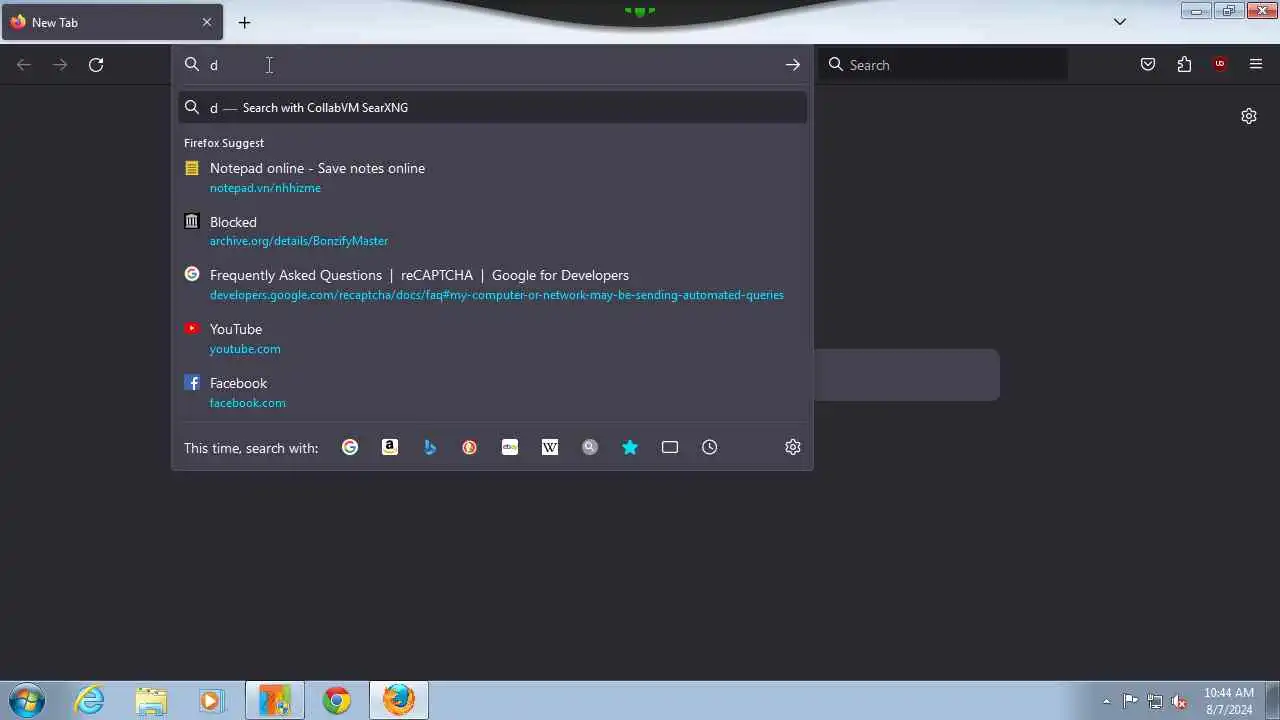Open the Windows Start menu
The height and width of the screenshot is (720, 1280).
[x=27, y=700]
